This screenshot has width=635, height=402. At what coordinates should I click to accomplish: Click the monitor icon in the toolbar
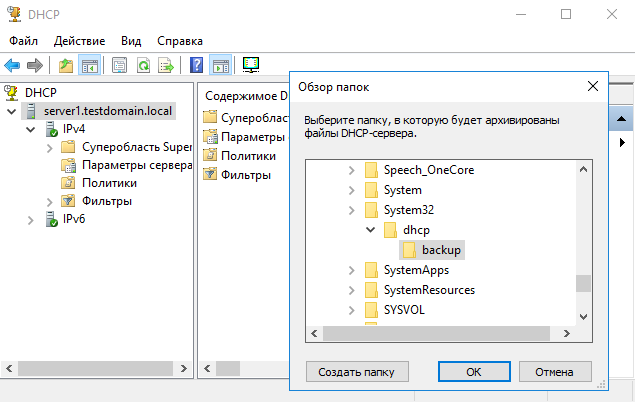(x=251, y=65)
